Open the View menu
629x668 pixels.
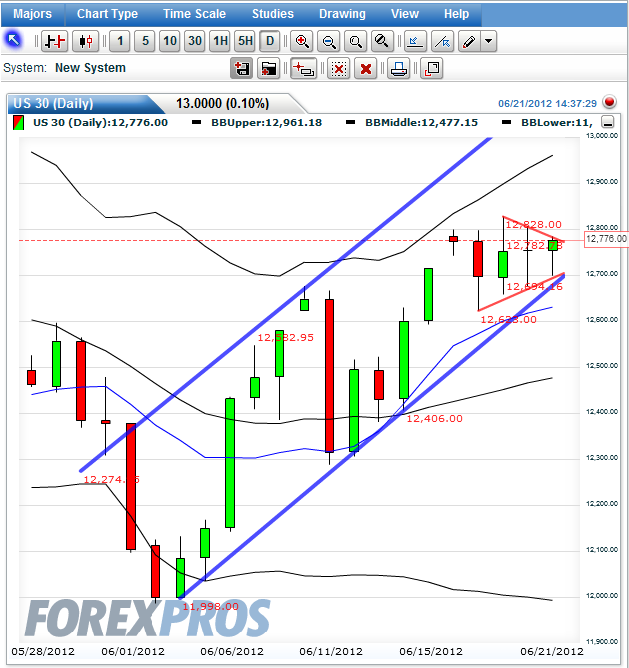405,14
